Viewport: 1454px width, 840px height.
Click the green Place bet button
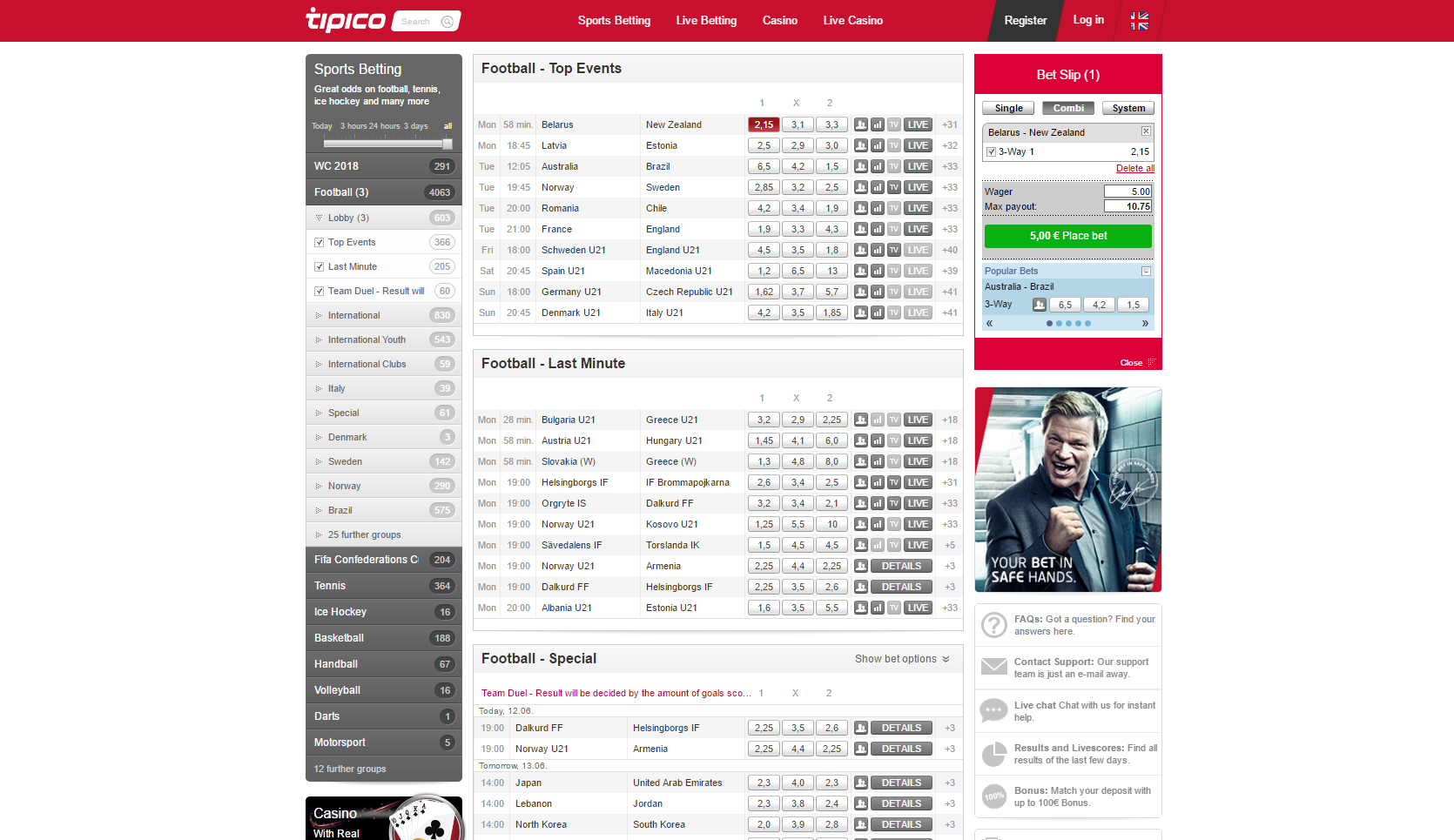click(x=1067, y=235)
